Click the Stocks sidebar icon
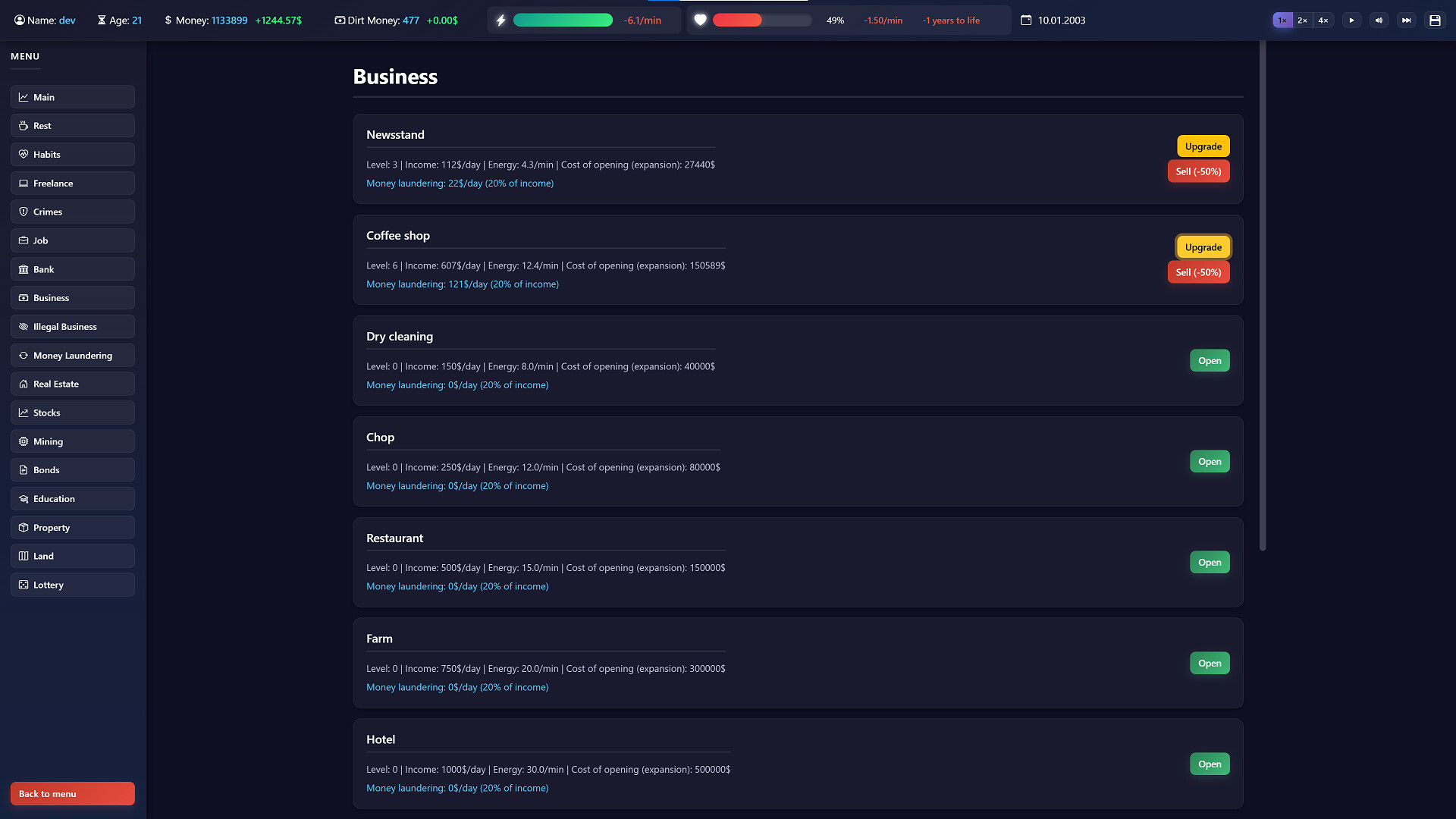The width and height of the screenshot is (1456, 819). [24, 413]
